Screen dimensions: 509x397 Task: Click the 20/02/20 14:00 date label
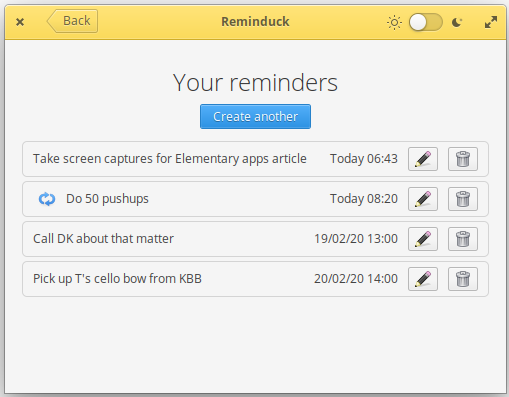click(356, 279)
